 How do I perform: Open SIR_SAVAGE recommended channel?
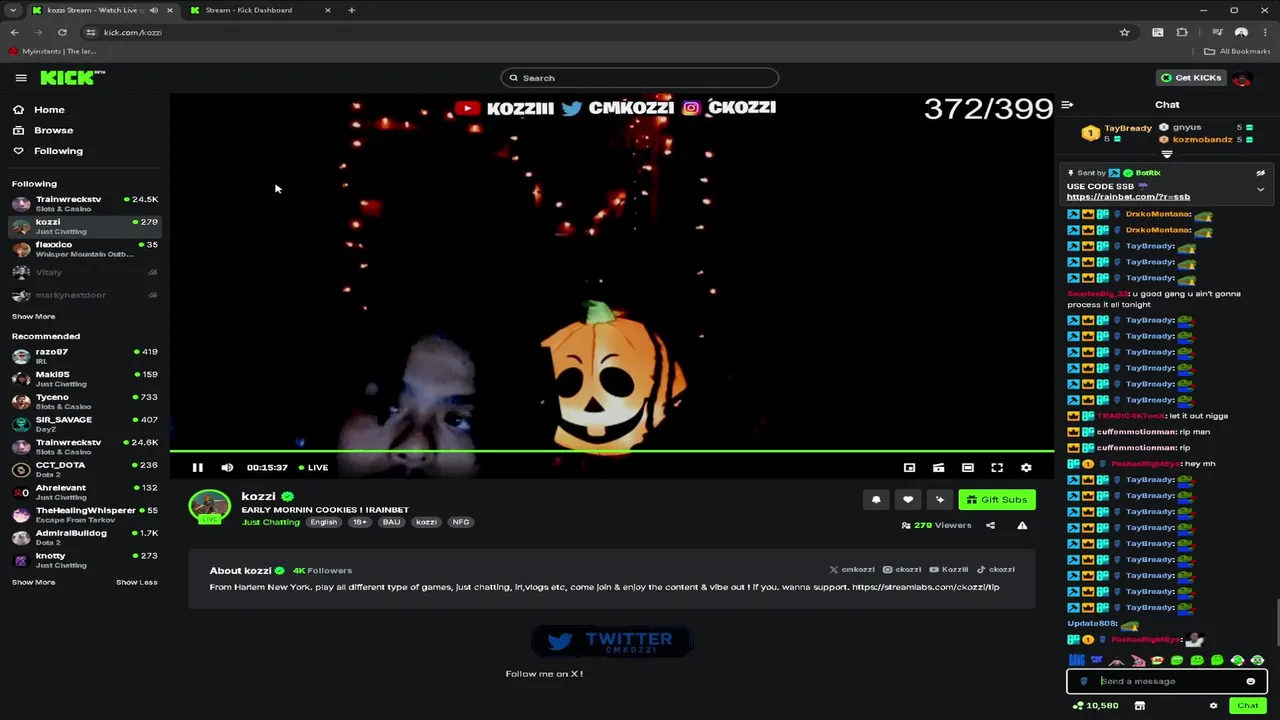point(84,424)
